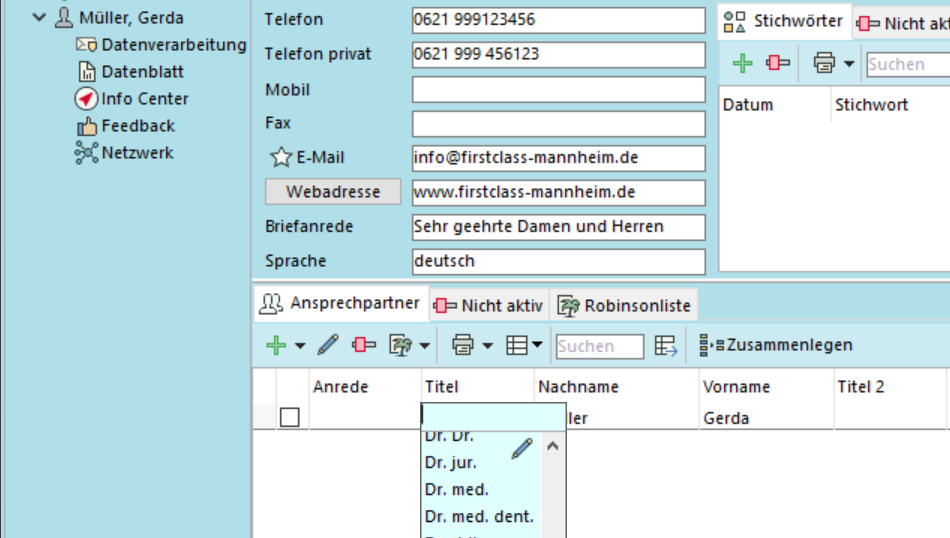This screenshot has width=950, height=538.
Task: Click the print icon in Stichwörter toolbar
Action: [x=824, y=64]
